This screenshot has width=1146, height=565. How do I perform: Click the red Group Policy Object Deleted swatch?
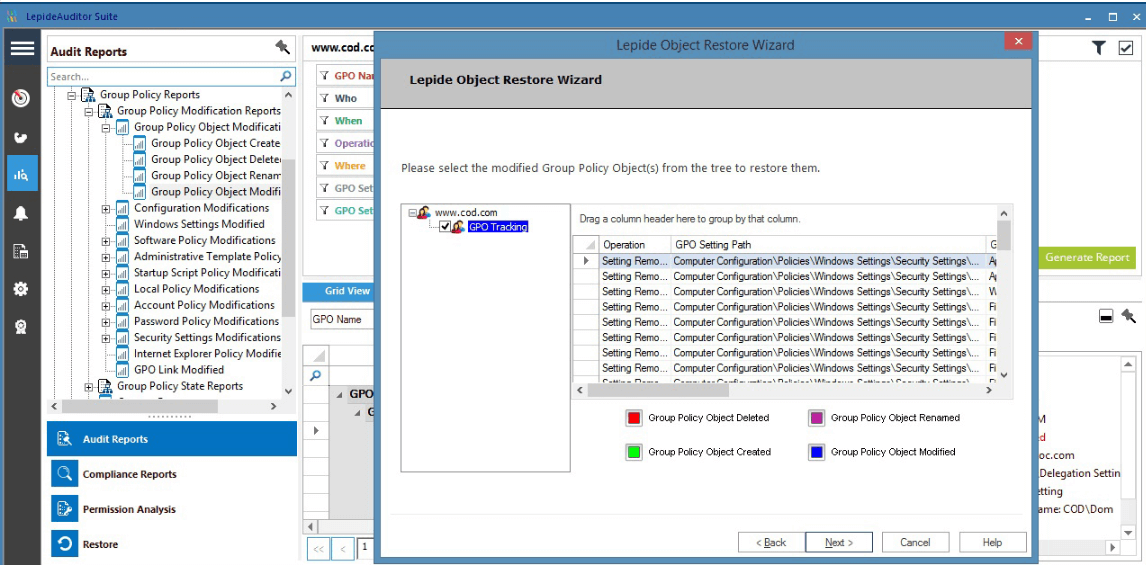coord(634,418)
